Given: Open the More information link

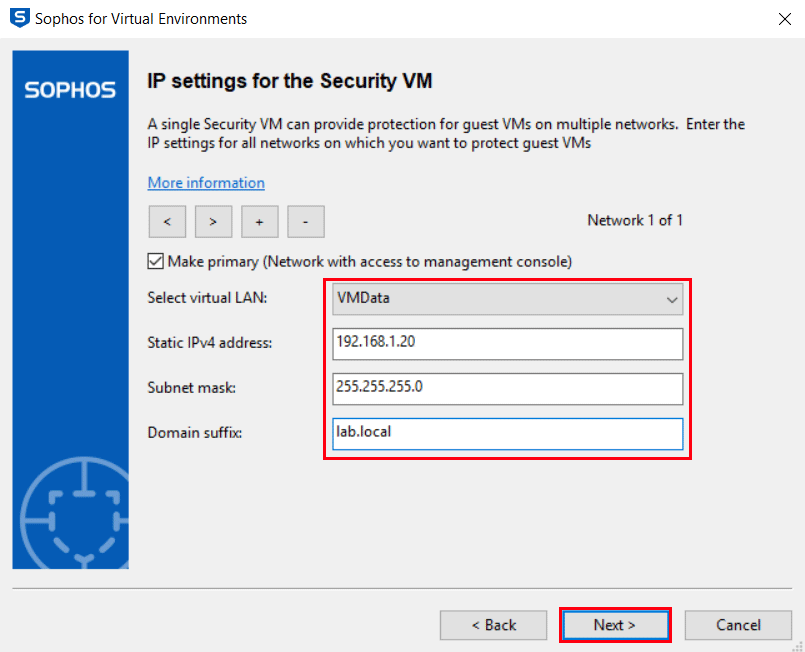Looking at the screenshot, I should pos(206,183).
